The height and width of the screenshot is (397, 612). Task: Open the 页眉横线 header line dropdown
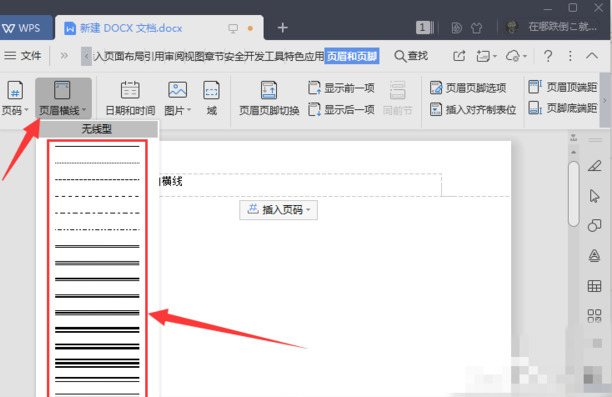63,98
